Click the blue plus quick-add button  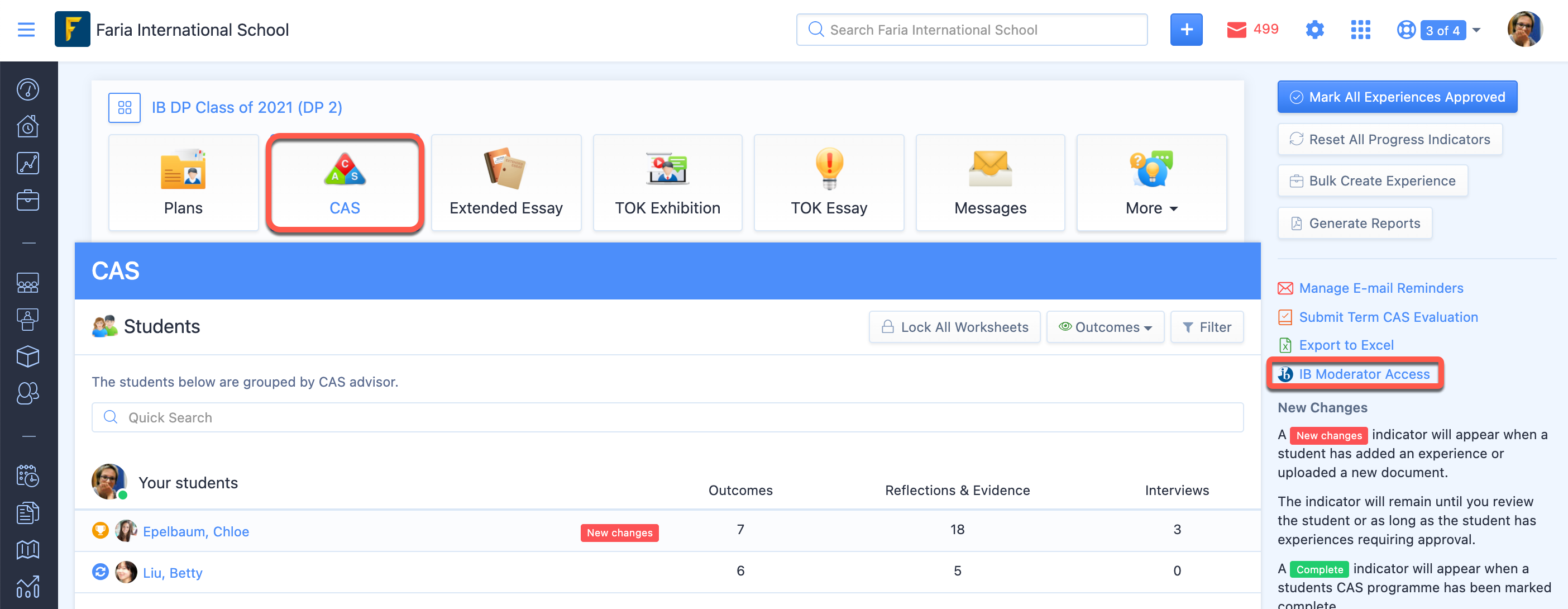[1185, 29]
